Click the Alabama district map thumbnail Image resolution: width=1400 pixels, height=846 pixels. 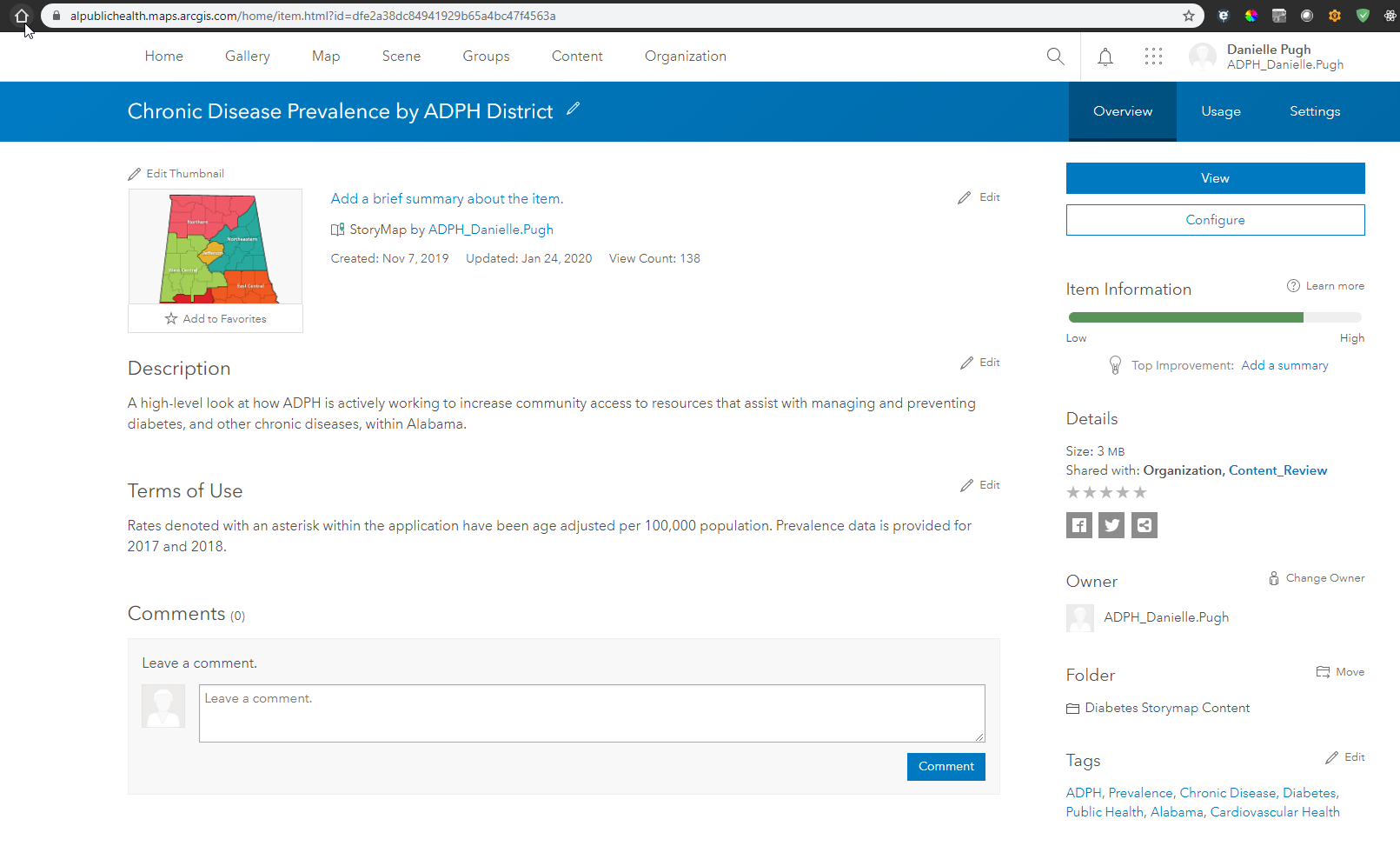(216, 246)
